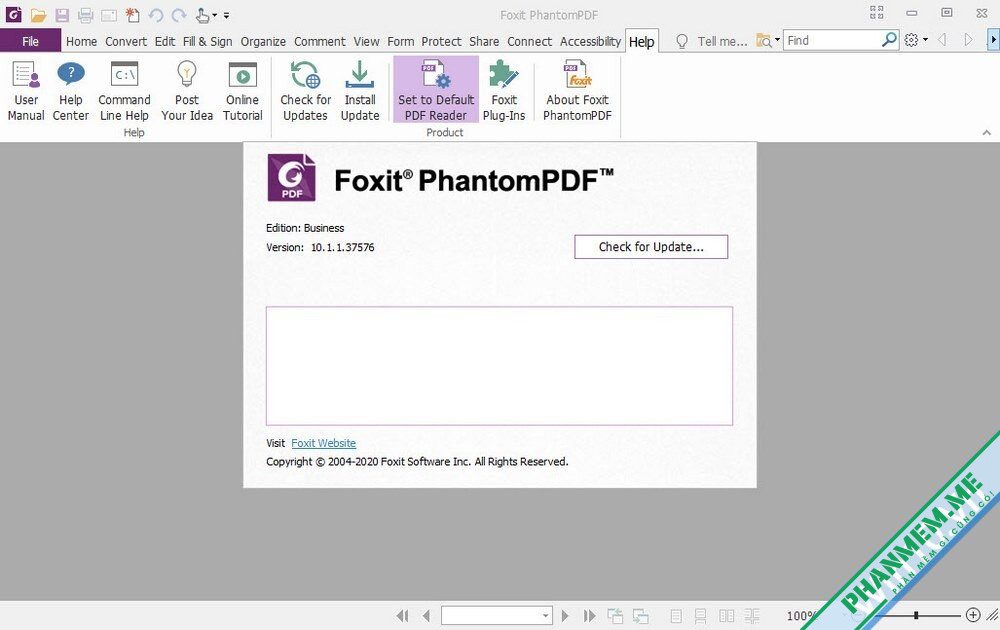Switch to Continuous Facing view
The height and width of the screenshot is (630, 1000).
click(x=752, y=615)
